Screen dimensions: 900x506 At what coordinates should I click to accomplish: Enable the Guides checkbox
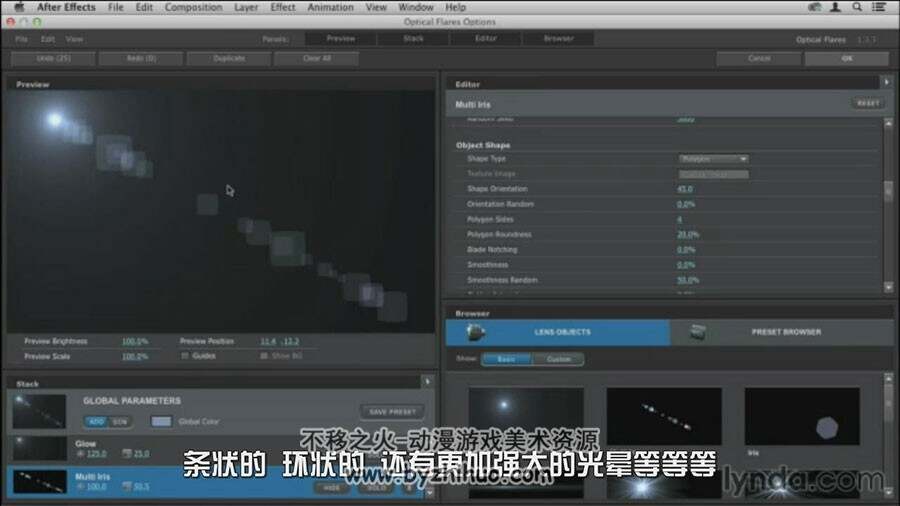(x=185, y=356)
